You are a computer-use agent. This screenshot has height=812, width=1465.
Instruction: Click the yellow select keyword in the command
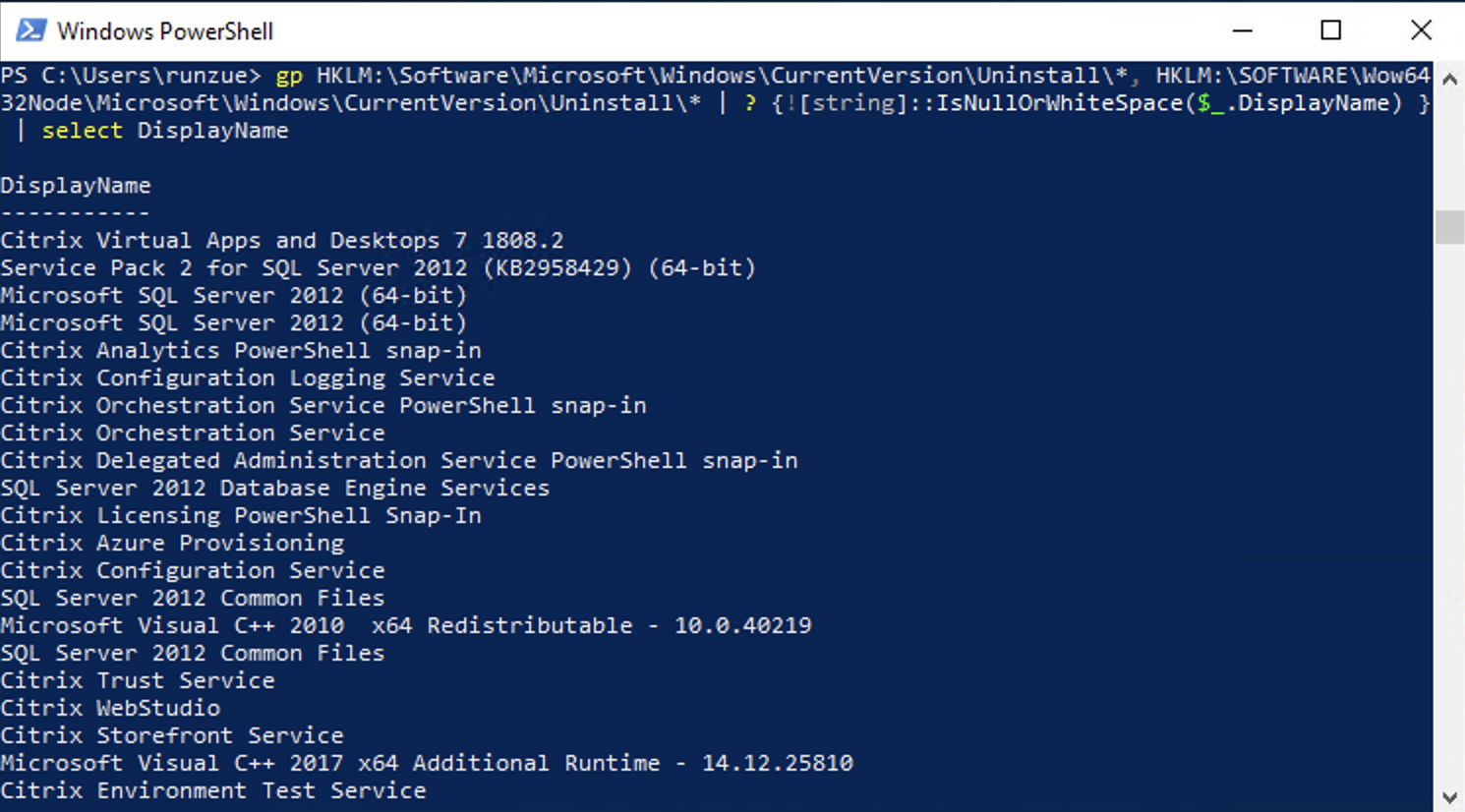82,130
